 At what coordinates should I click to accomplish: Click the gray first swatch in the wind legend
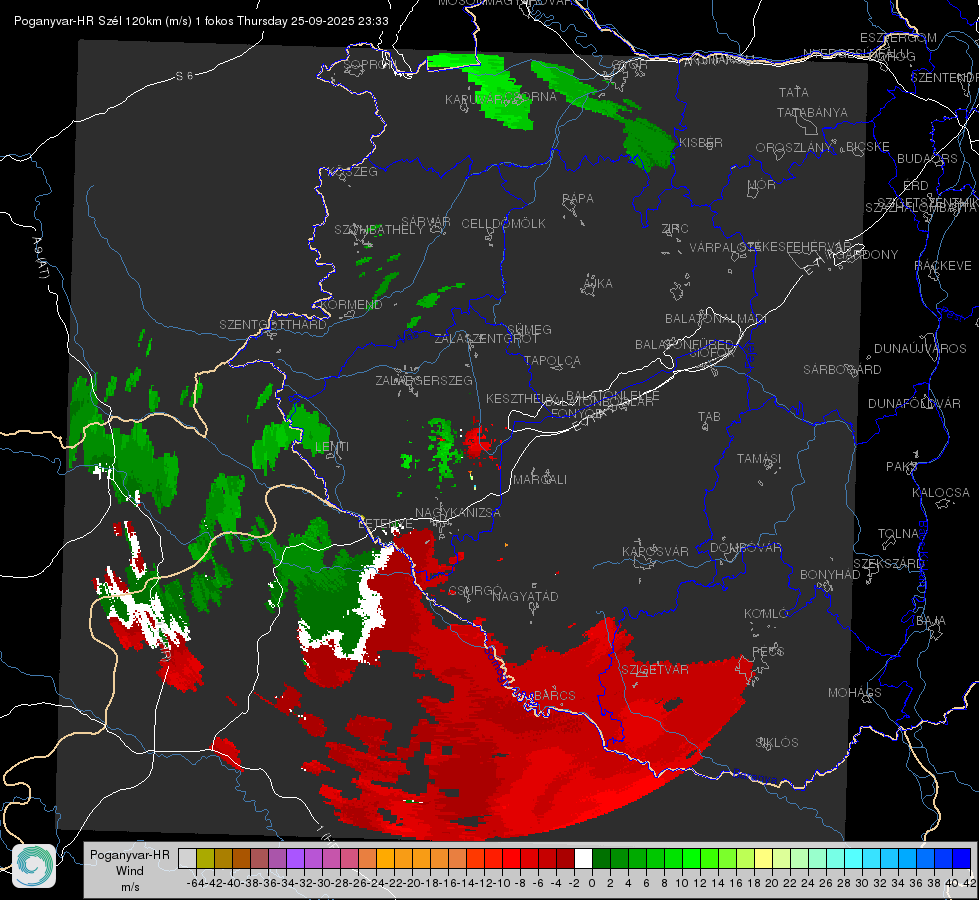[x=187, y=858]
